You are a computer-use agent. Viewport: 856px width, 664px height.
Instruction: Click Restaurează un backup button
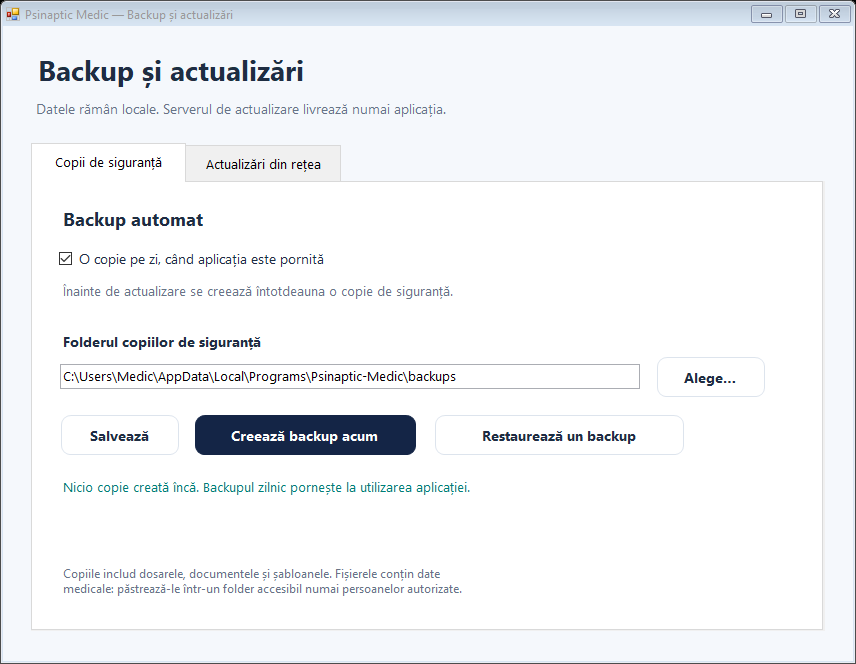pos(559,435)
